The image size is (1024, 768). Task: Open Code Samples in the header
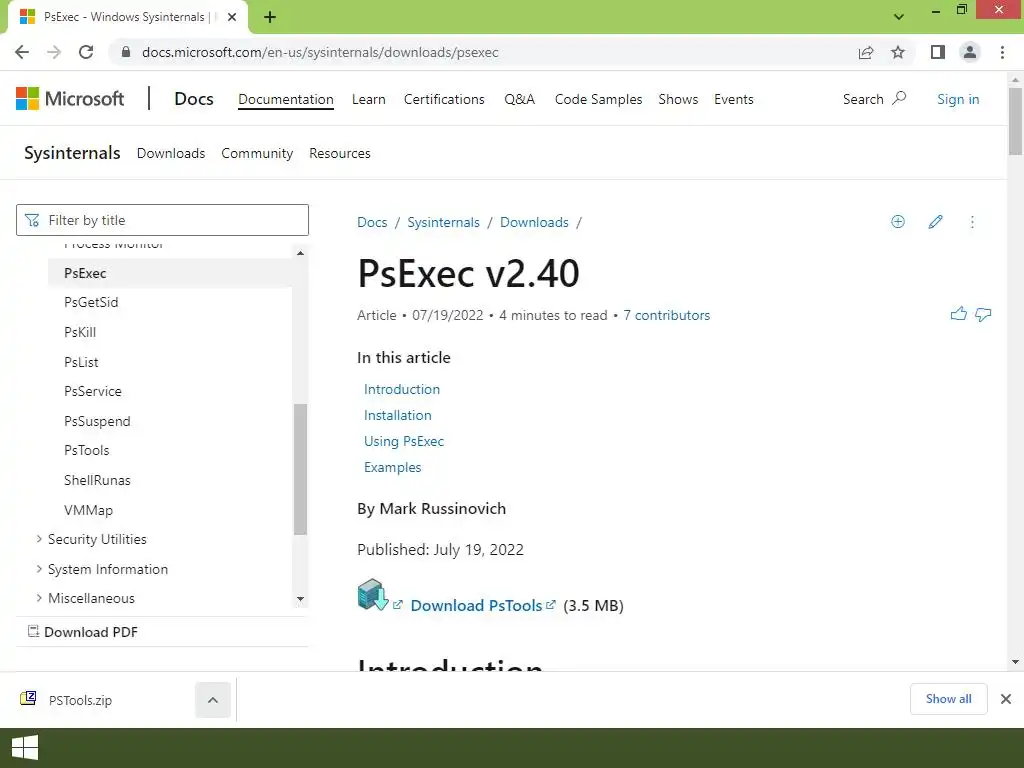click(x=598, y=99)
